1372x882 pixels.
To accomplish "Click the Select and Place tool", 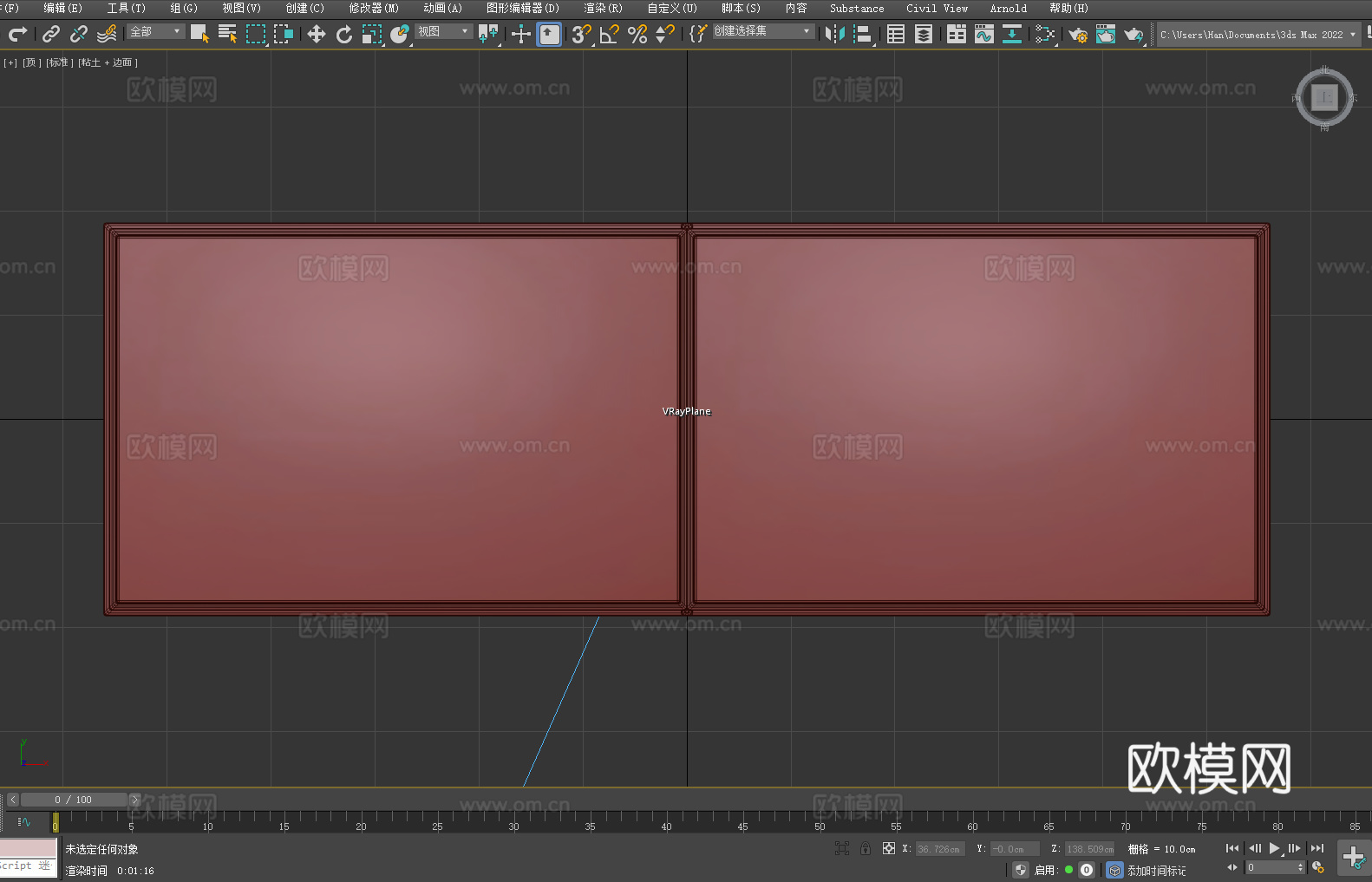I will pyautogui.click(x=400, y=34).
